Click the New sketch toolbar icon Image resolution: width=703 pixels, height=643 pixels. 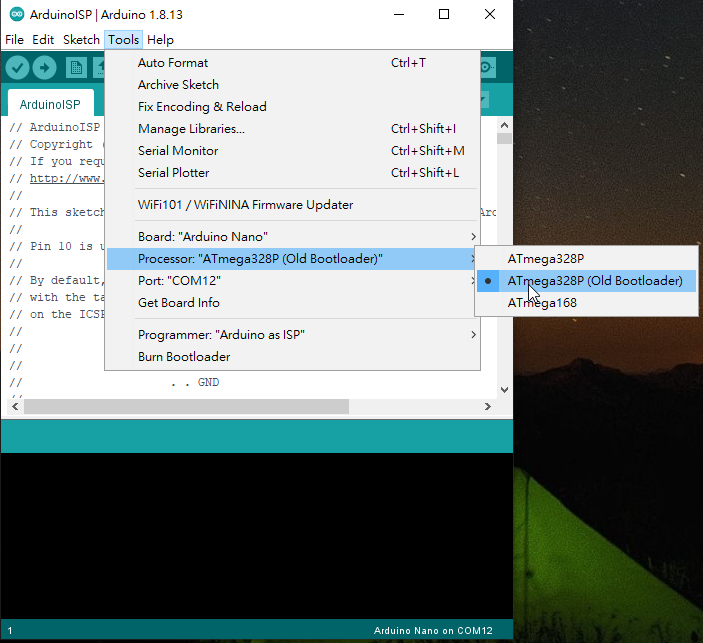pos(76,67)
